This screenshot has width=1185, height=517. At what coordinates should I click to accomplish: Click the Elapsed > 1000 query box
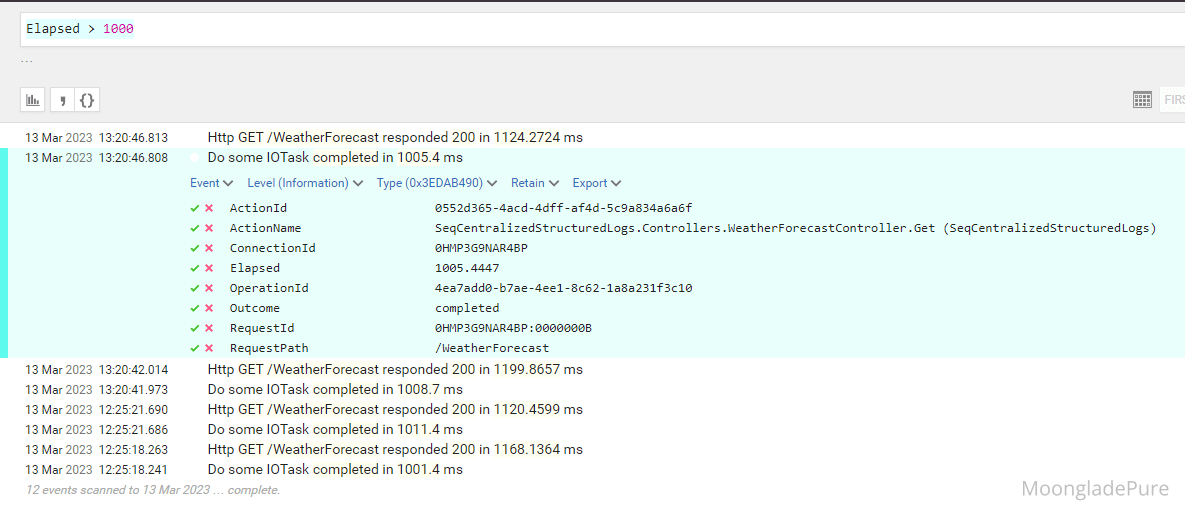click(x=600, y=29)
